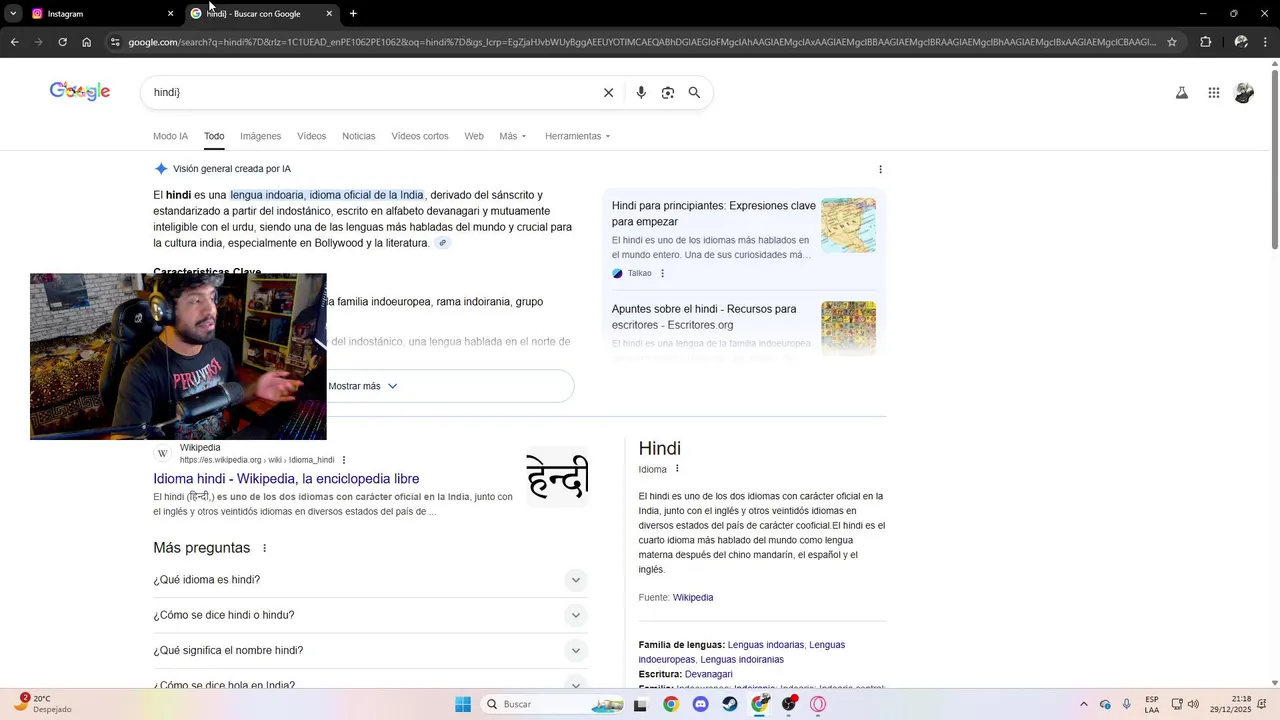Viewport: 1280px width, 720px height.
Task: Open the 'Herramientas' dropdown
Action: [x=578, y=136]
